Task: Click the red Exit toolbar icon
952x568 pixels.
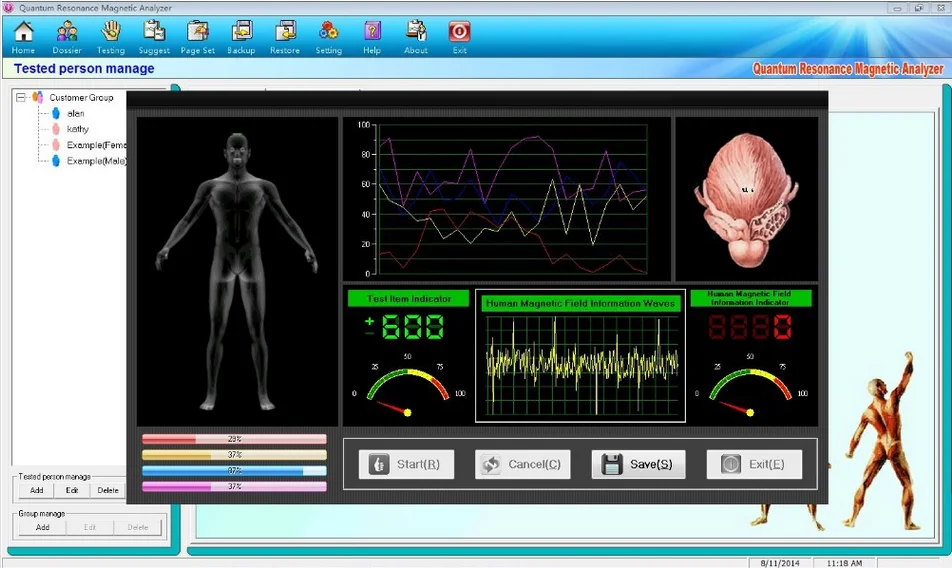Action: [x=460, y=37]
